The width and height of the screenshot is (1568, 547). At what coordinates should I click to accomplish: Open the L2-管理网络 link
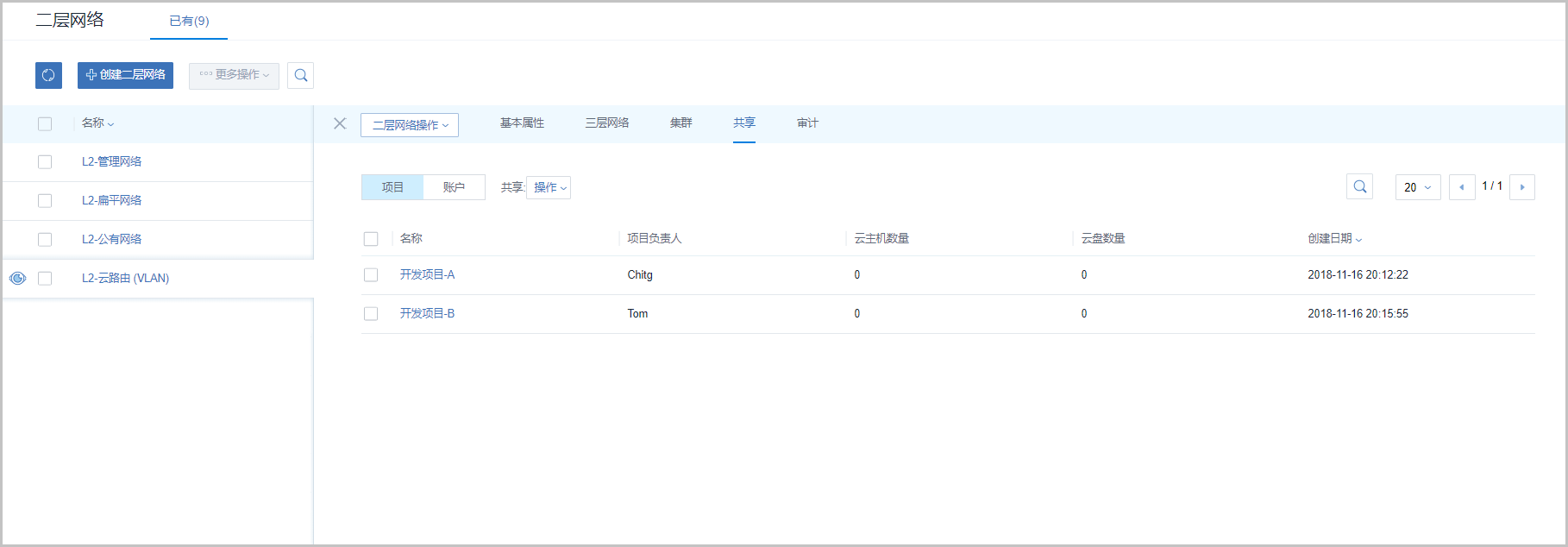[111, 161]
